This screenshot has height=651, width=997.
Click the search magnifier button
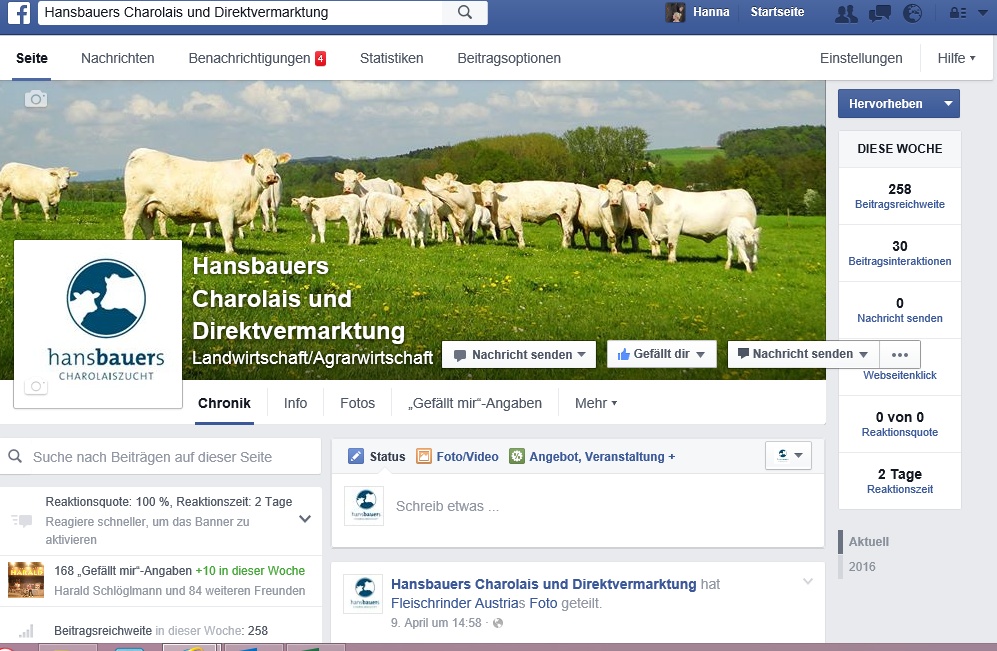pyautogui.click(x=465, y=13)
